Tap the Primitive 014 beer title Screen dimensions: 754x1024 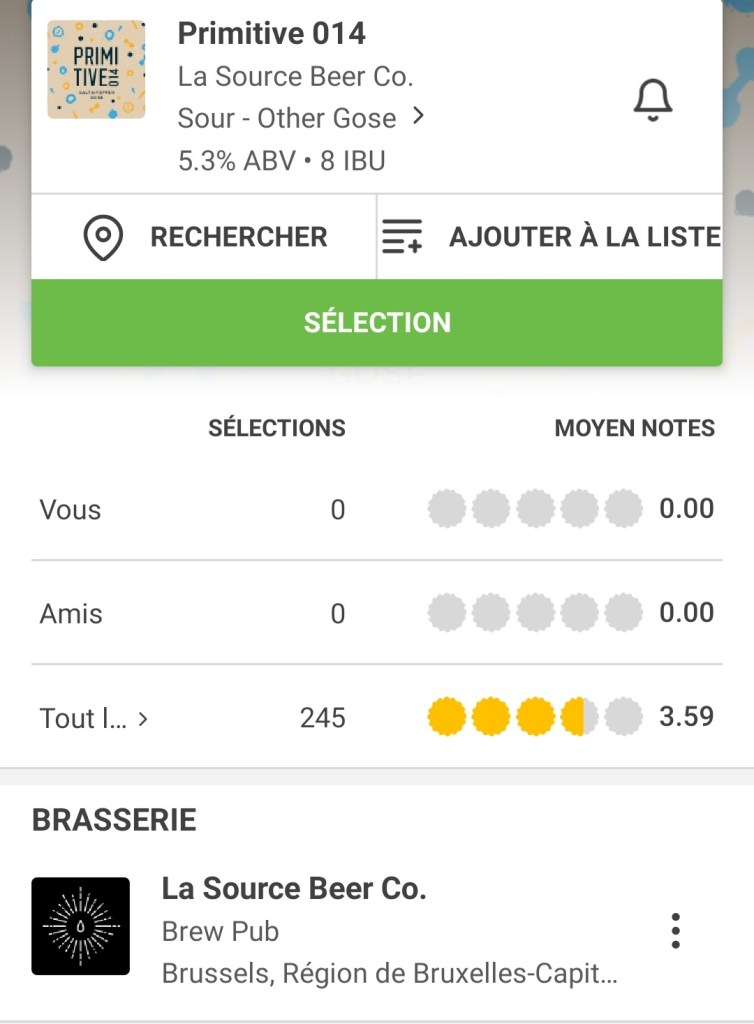[x=271, y=33]
